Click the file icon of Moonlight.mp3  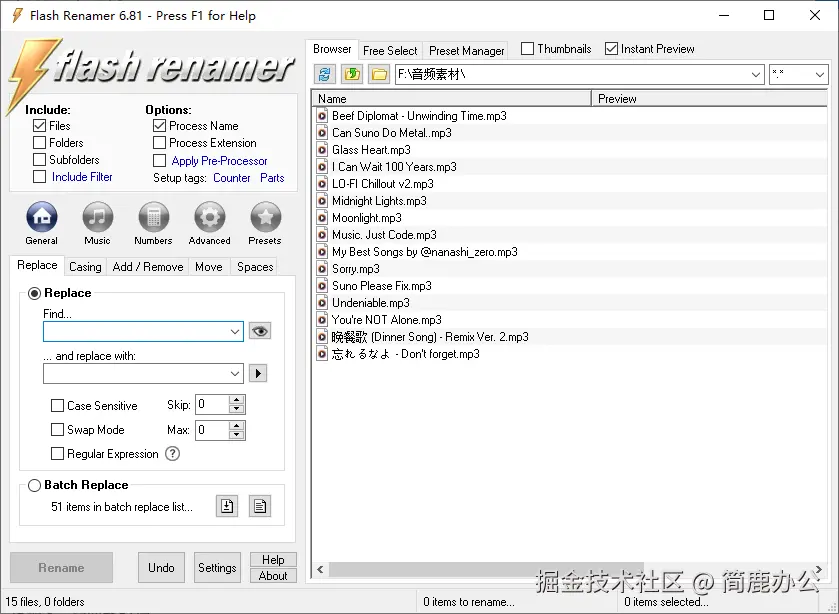pos(322,218)
